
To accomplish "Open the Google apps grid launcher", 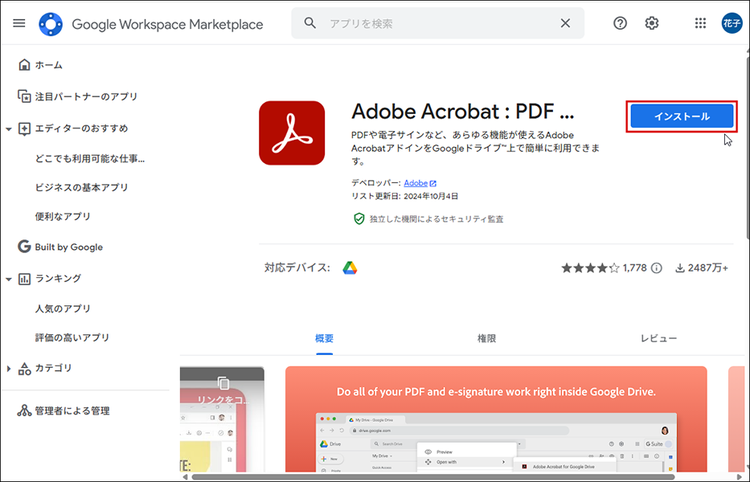I will (700, 23).
